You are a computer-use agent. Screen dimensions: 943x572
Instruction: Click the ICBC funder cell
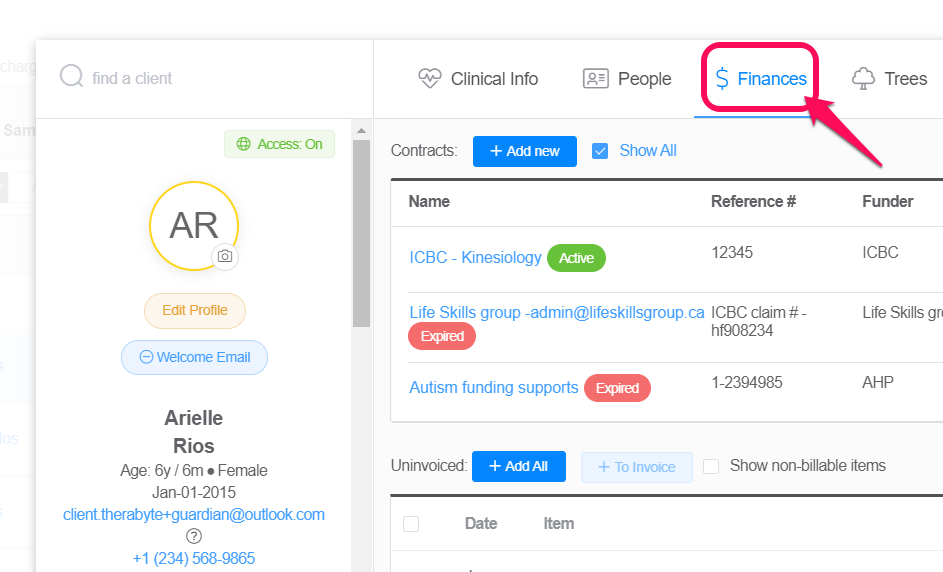point(880,252)
